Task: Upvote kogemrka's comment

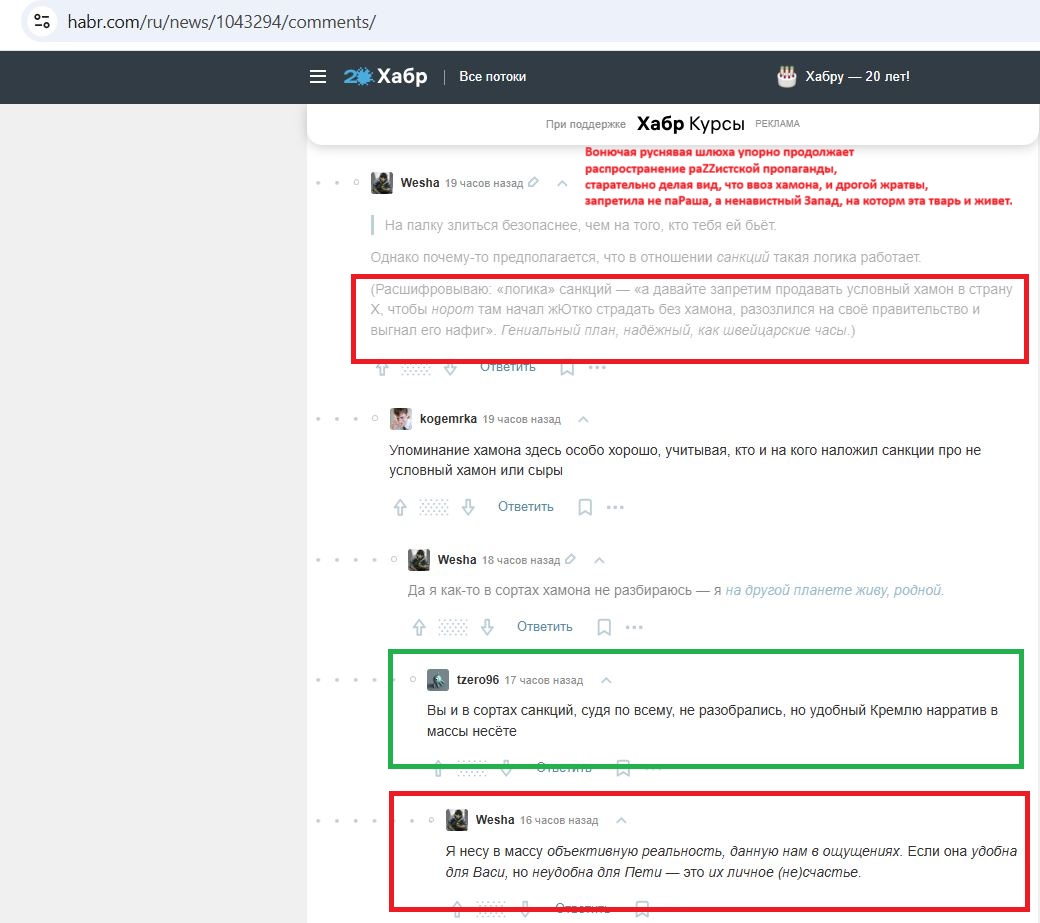Action: click(x=400, y=507)
